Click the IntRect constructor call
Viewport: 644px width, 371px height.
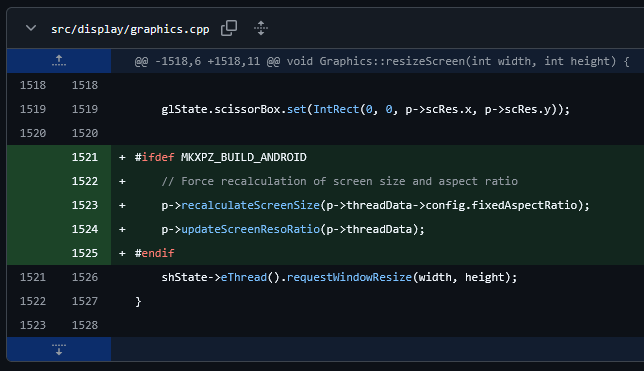(336, 109)
